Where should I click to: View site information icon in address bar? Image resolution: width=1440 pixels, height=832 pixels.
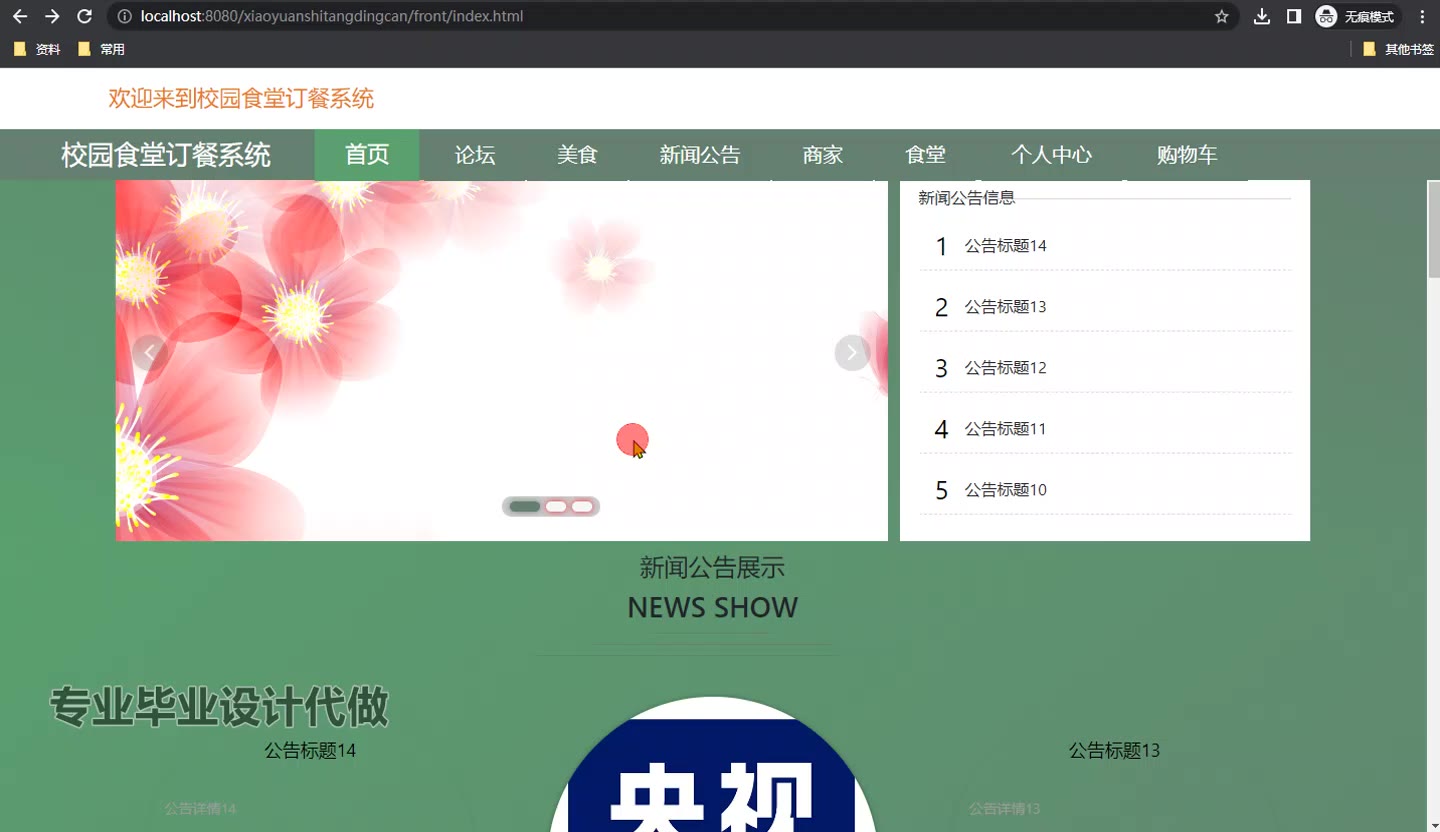click(124, 16)
